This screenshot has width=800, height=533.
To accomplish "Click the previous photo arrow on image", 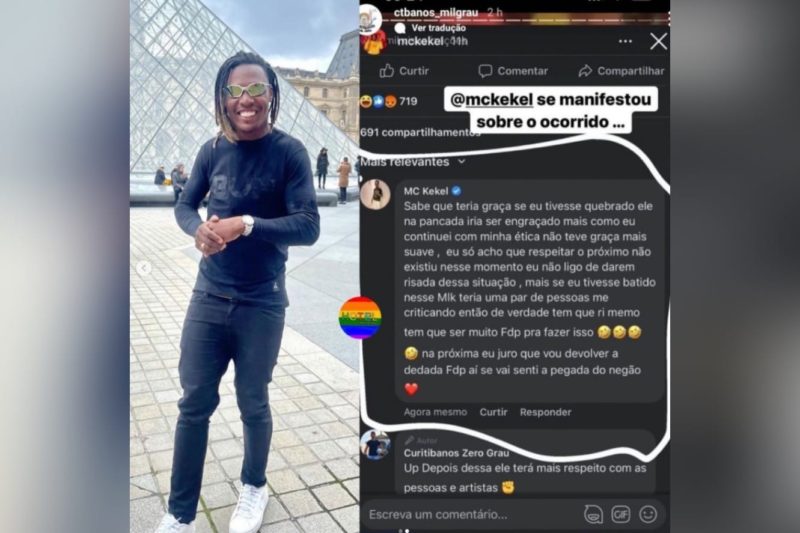I will coord(144,268).
